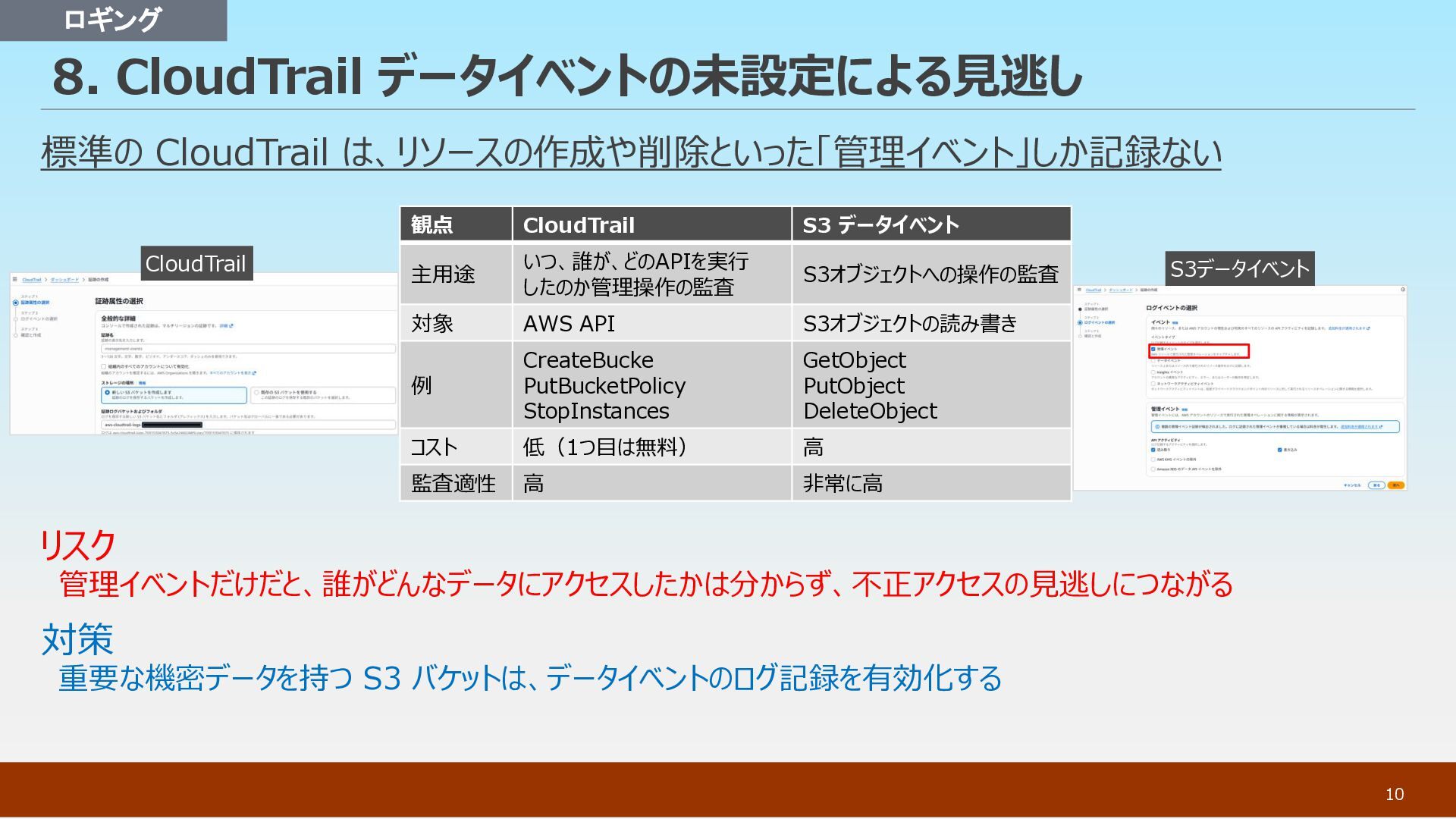Click ダッシュボード breadcrumb in right screenshot
Viewport: 1456px width, 819px height.
click(1120, 290)
